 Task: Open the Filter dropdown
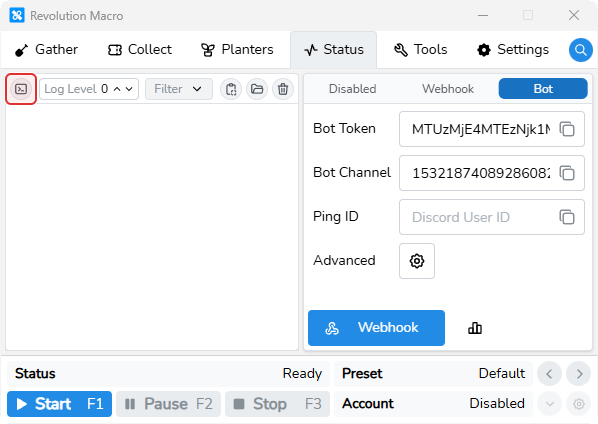pyautogui.click(x=178, y=89)
